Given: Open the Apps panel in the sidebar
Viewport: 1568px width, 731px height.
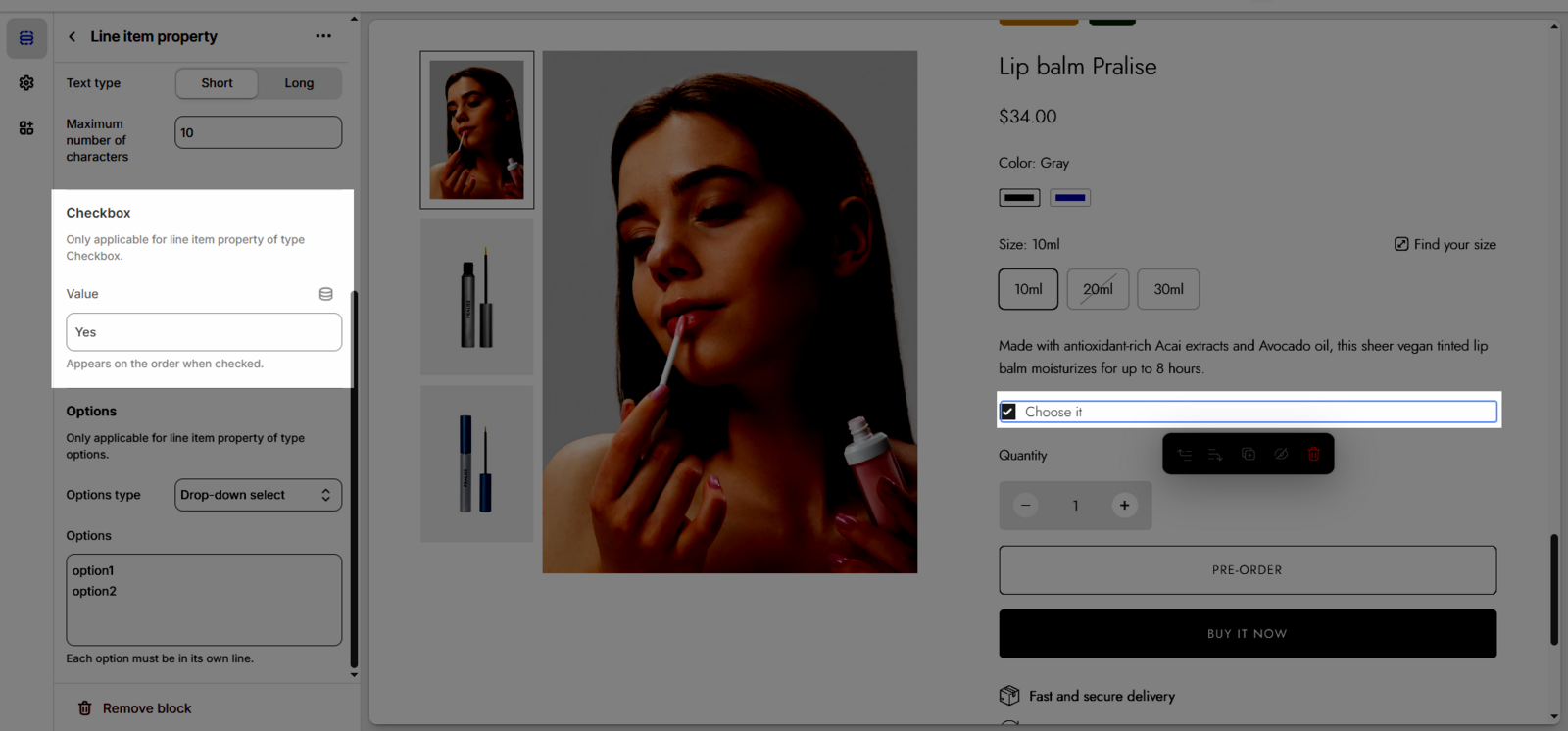Looking at the screenshot, I should tap(26, 128).
